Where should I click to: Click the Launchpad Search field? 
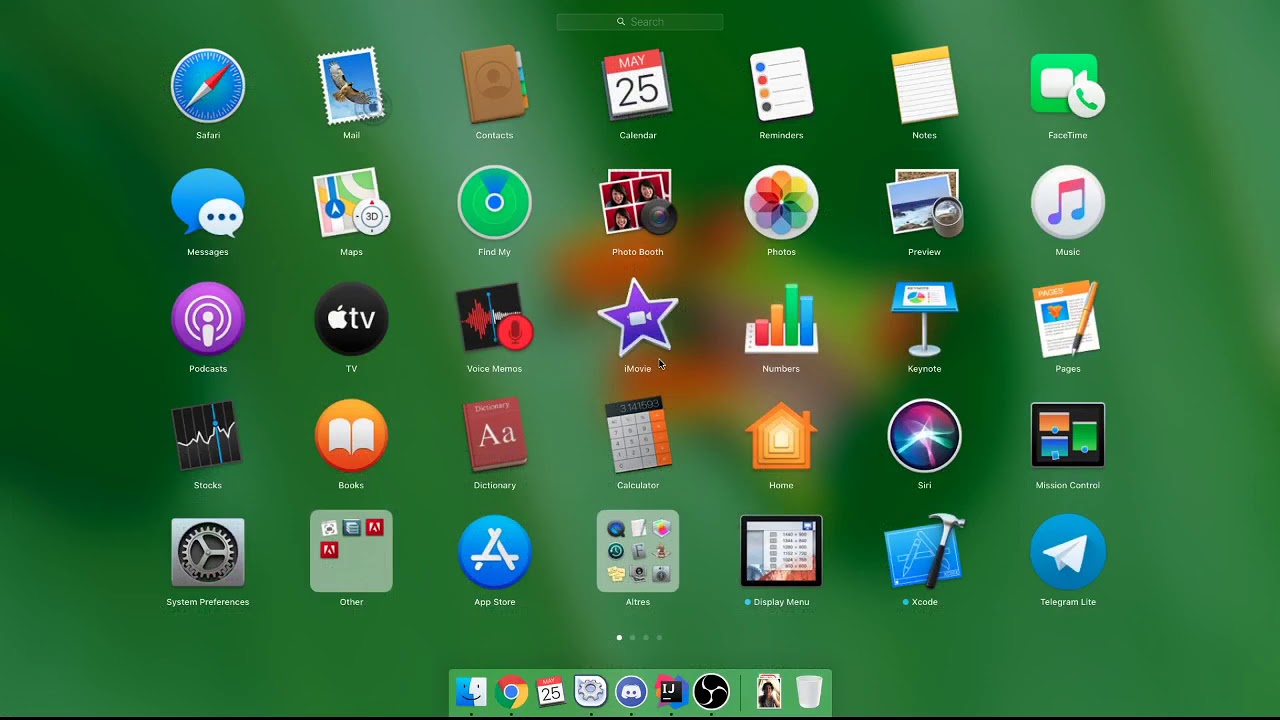pos(640,22)
